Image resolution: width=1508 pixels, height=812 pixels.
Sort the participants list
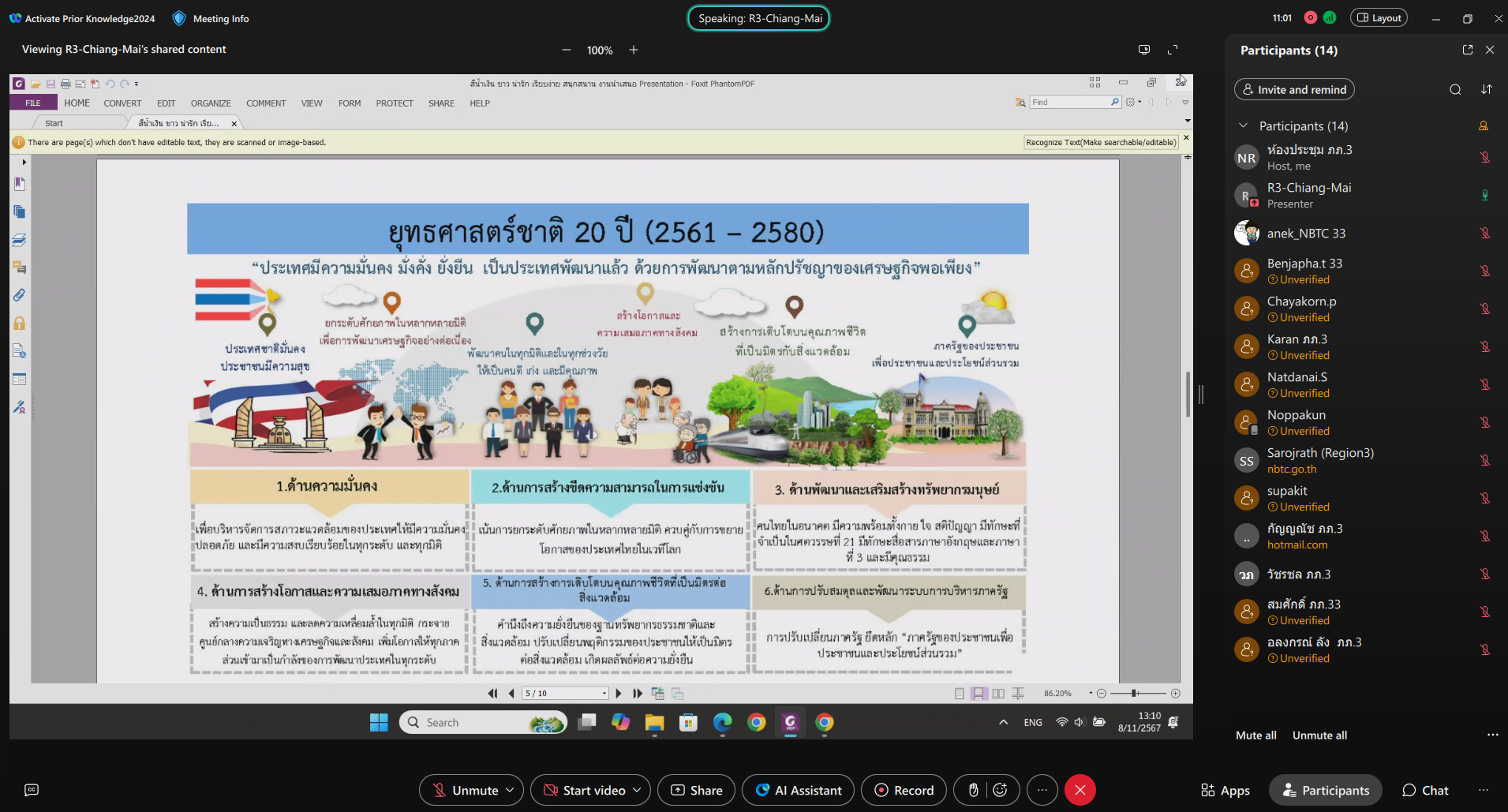click(1487, 89)
